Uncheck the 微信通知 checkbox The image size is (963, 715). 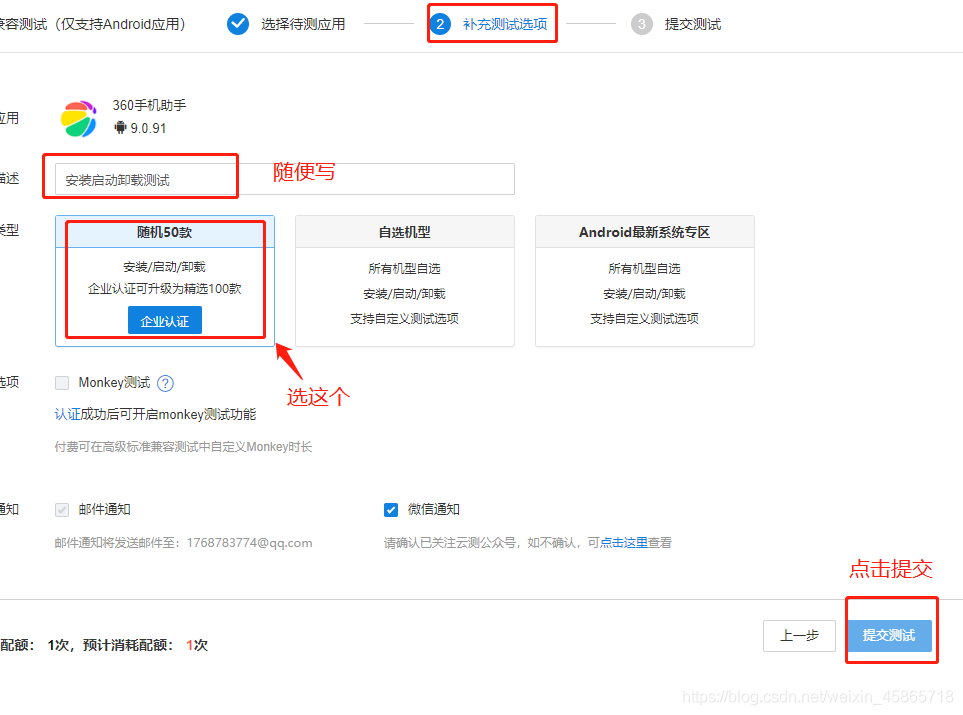point(391,510)
